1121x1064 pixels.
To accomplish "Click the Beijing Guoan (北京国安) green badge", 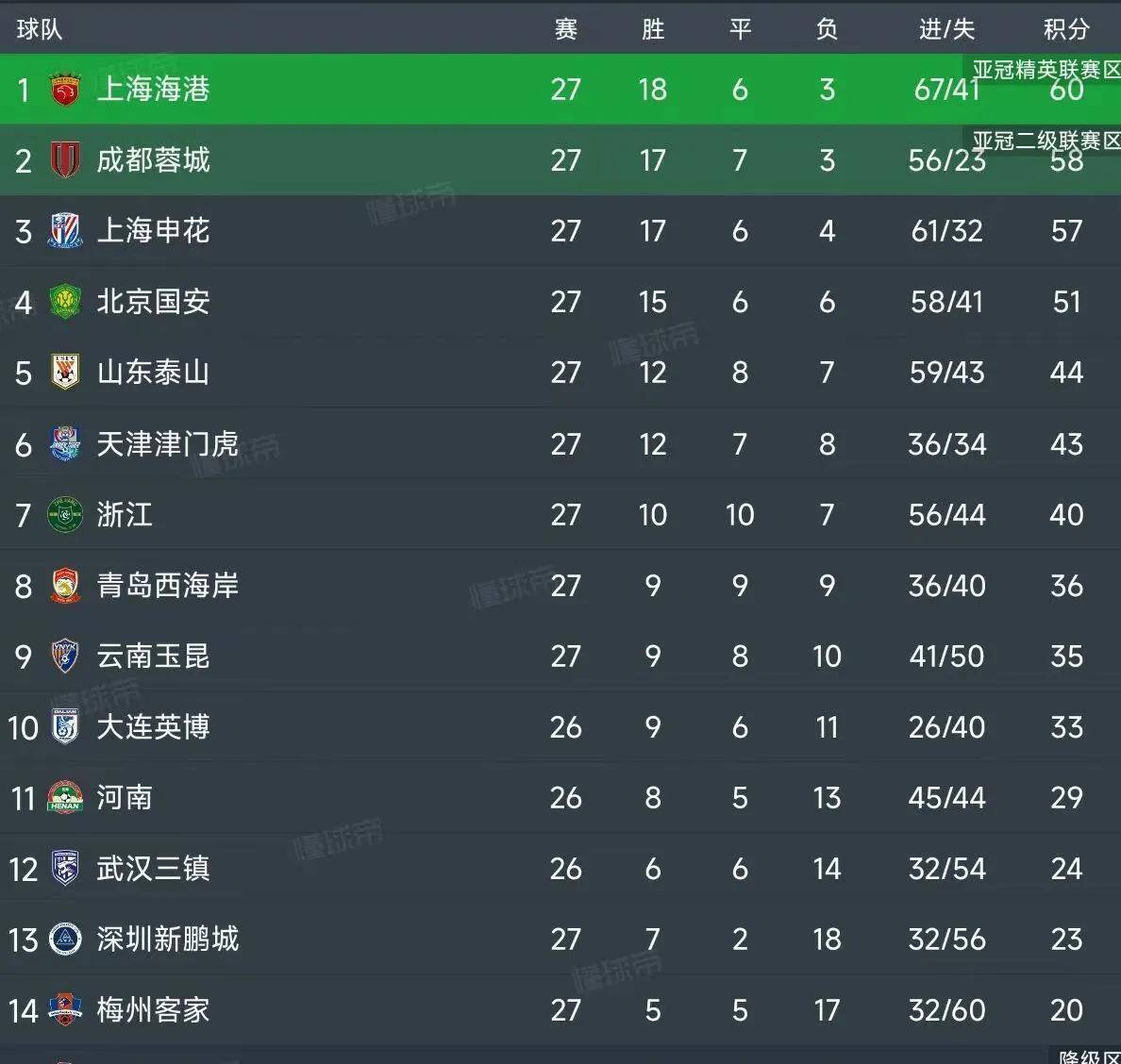I will pyautogui.click(x=65, y=302).
